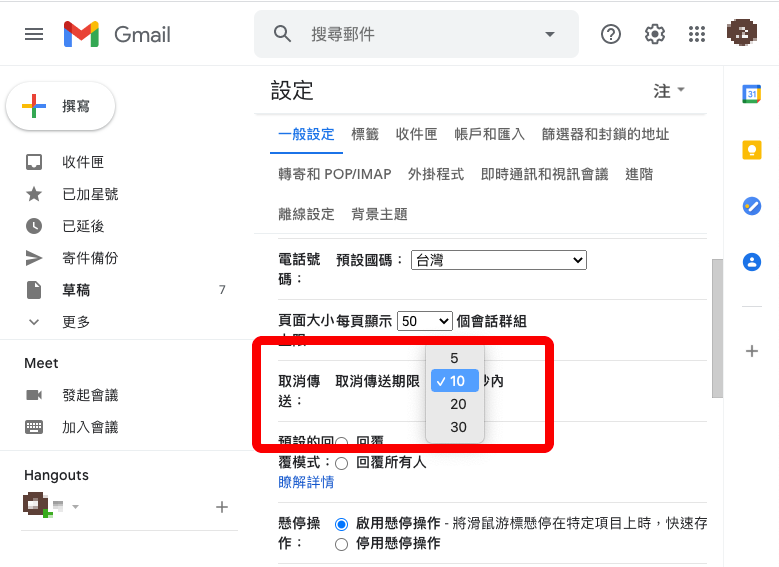This screenshot has height=567, width=779.
Task: Select 20 seconds undo send option
Action: tap(455, 404)
